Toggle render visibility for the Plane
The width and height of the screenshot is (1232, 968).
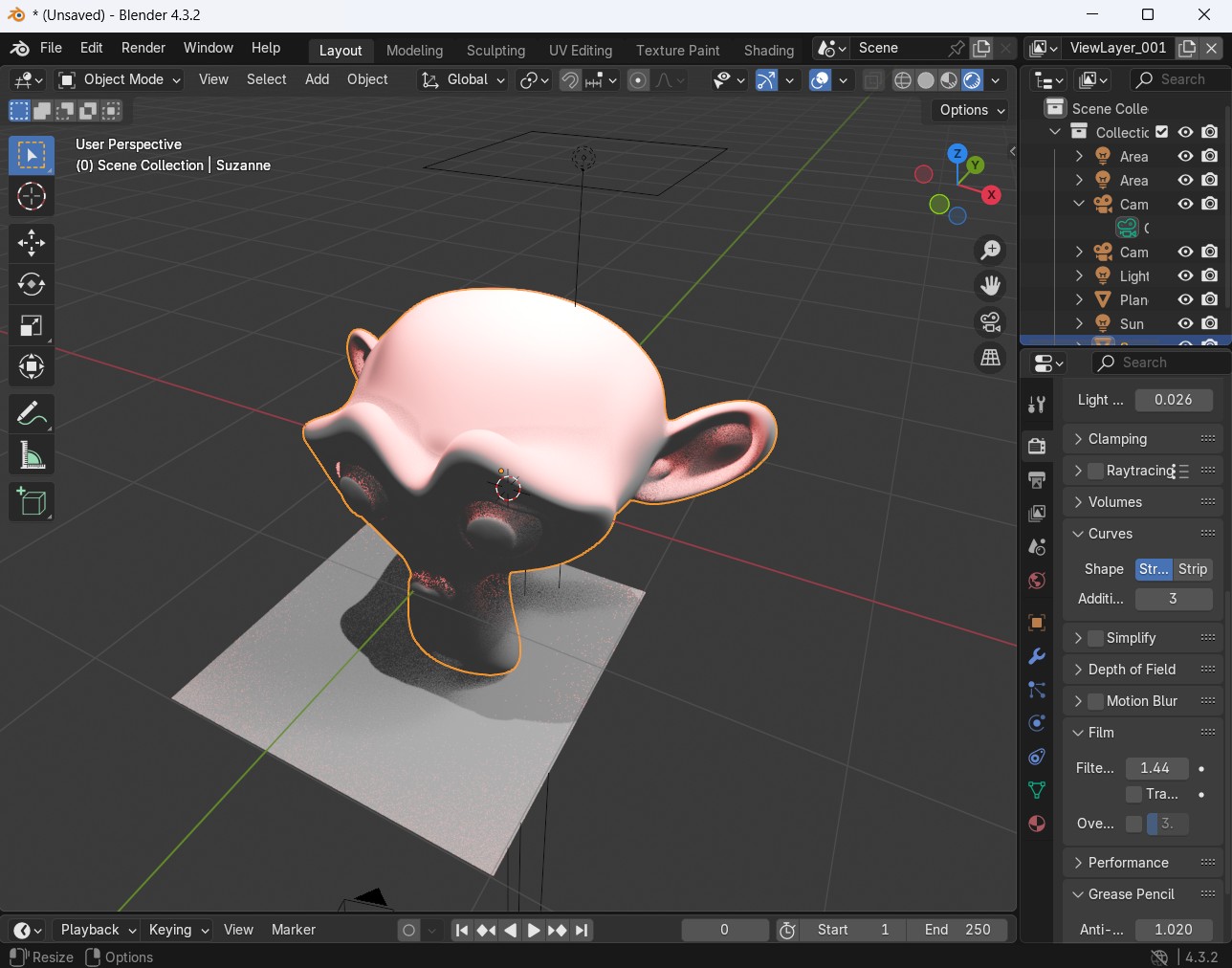point(1210,299)
